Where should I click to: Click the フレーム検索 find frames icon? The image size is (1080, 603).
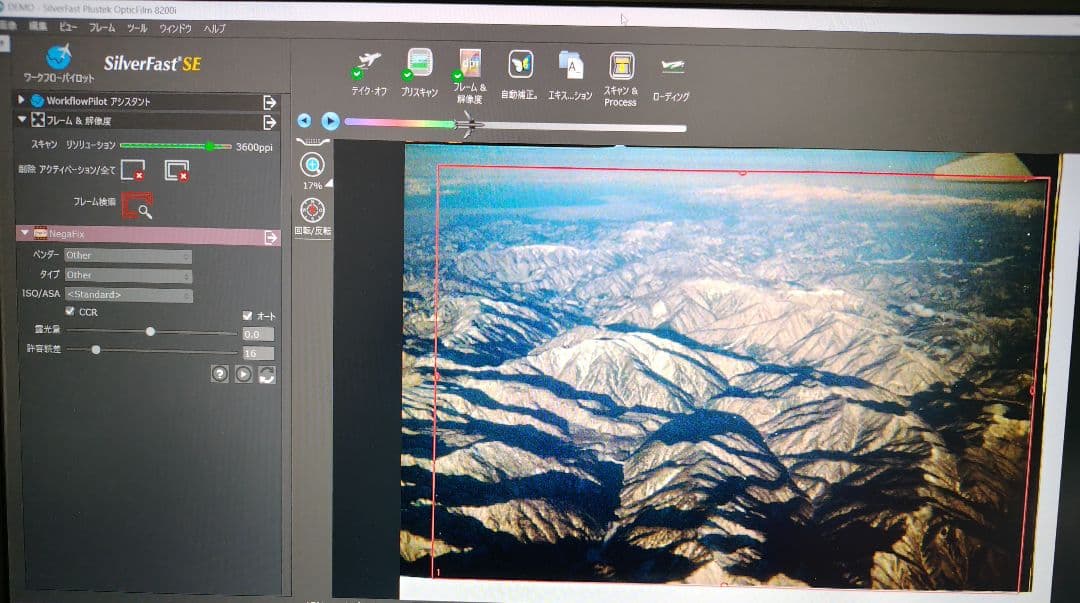pos(137,205)
